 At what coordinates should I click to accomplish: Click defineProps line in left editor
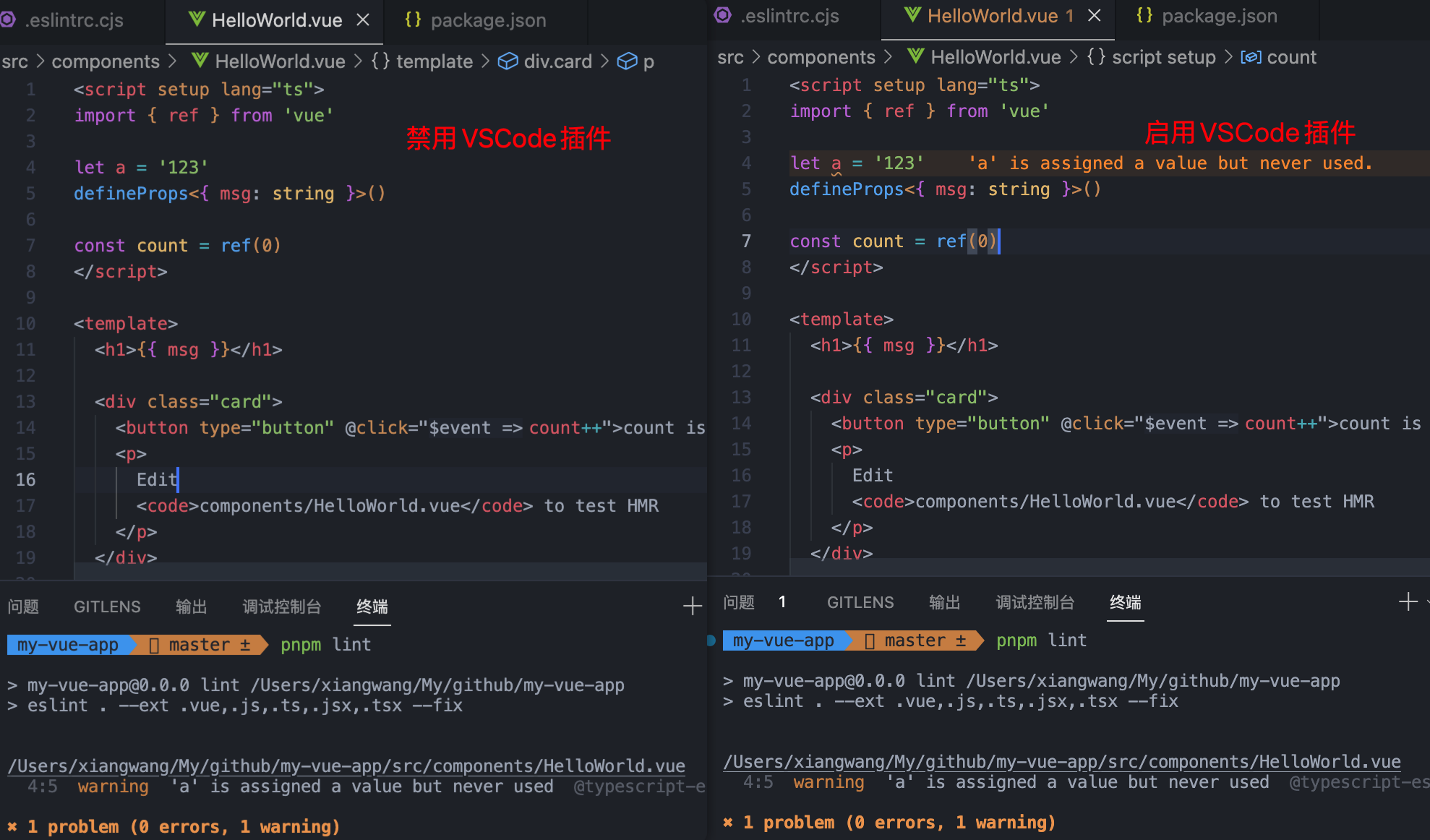point(229,193)
